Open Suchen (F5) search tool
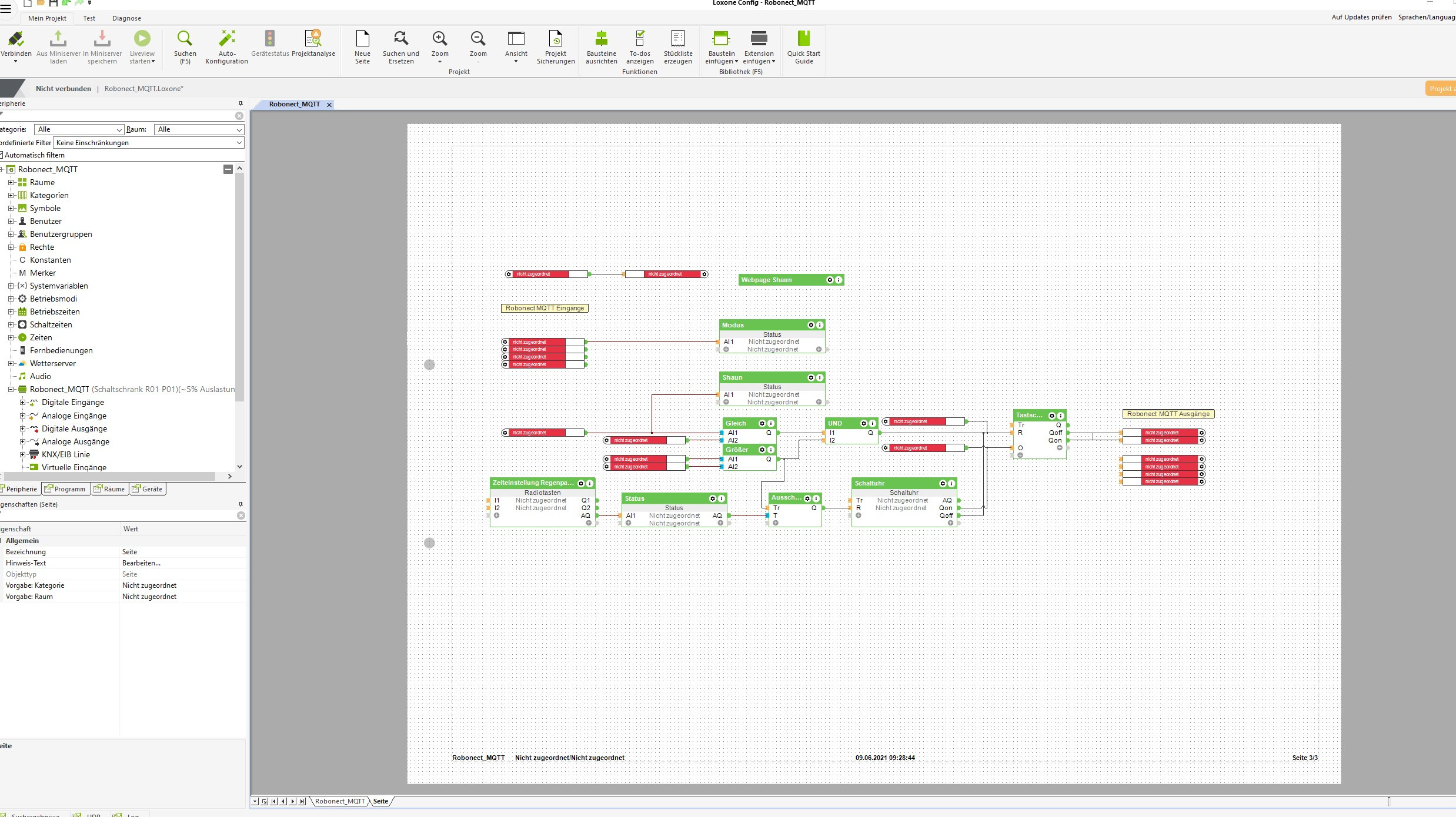The width and height of the screenshot is (1456, 817). pyautogui.click(x=185, y=40)
